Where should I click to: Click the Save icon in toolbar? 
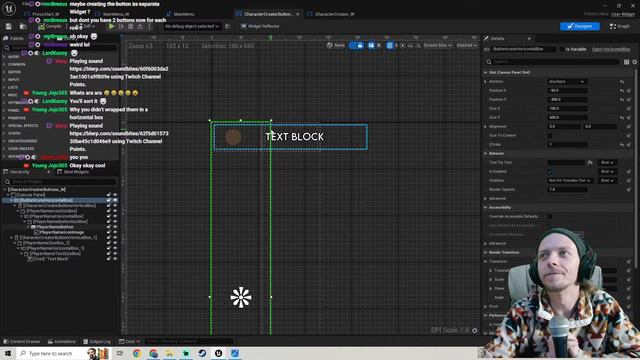click(x=9, y=27)
